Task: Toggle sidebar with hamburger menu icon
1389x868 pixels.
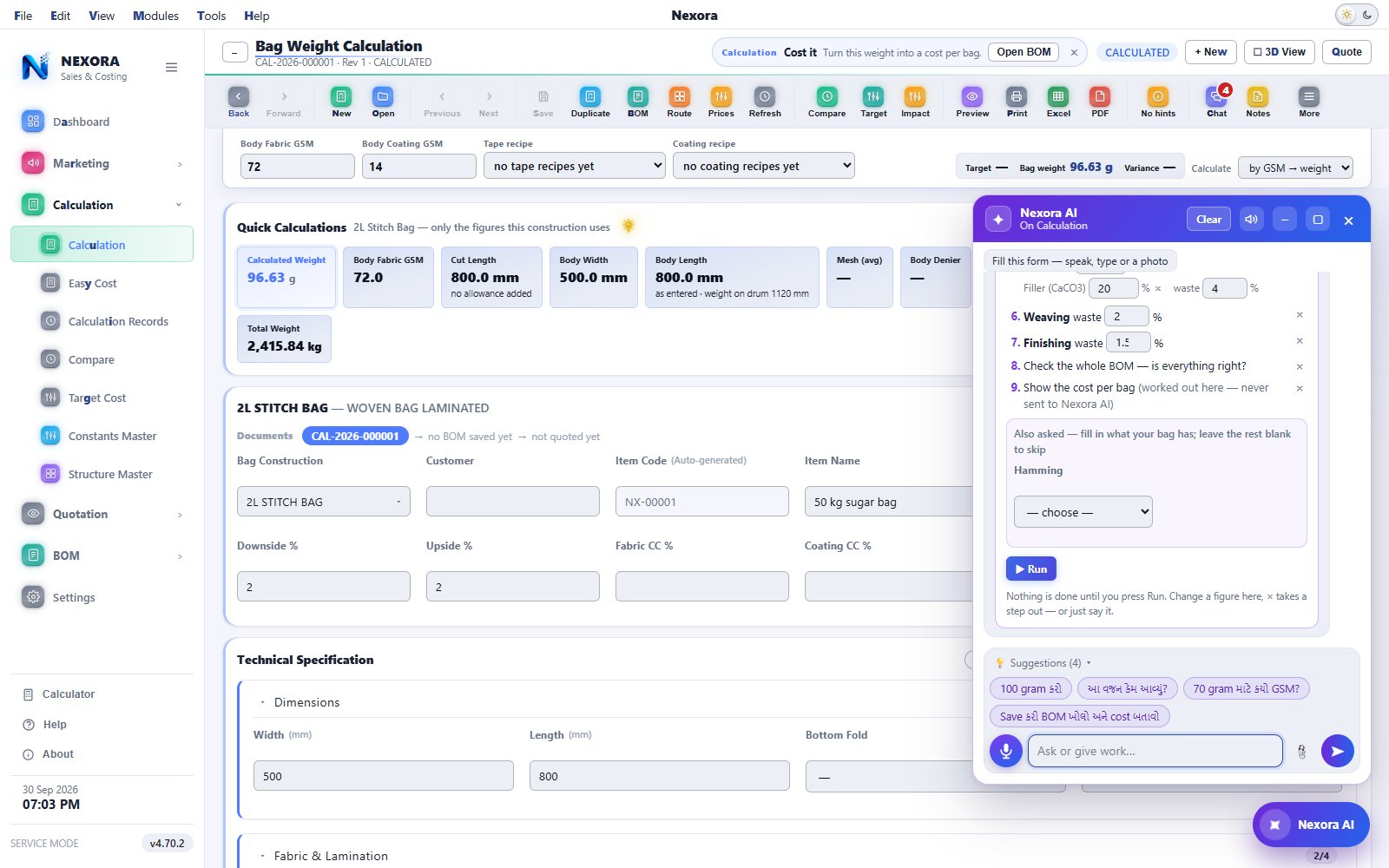Action: (172, 67)
